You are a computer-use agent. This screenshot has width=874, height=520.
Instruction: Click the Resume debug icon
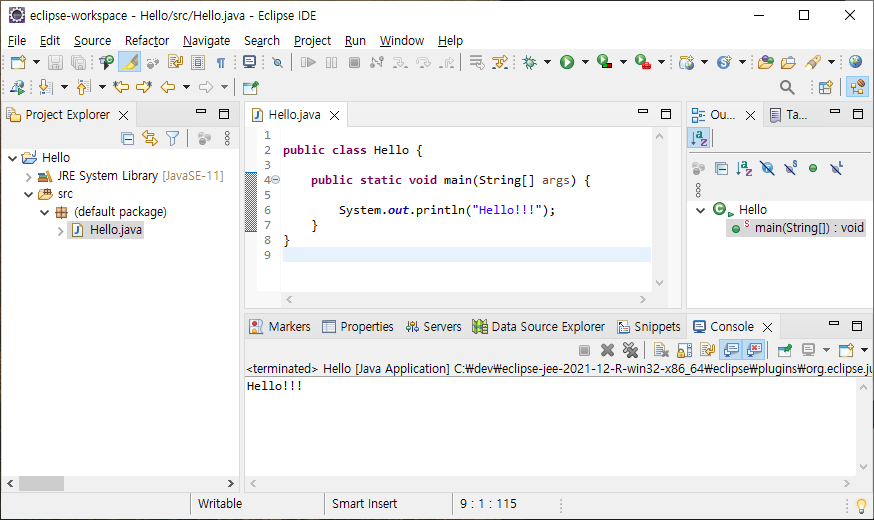tap(308, 62)
